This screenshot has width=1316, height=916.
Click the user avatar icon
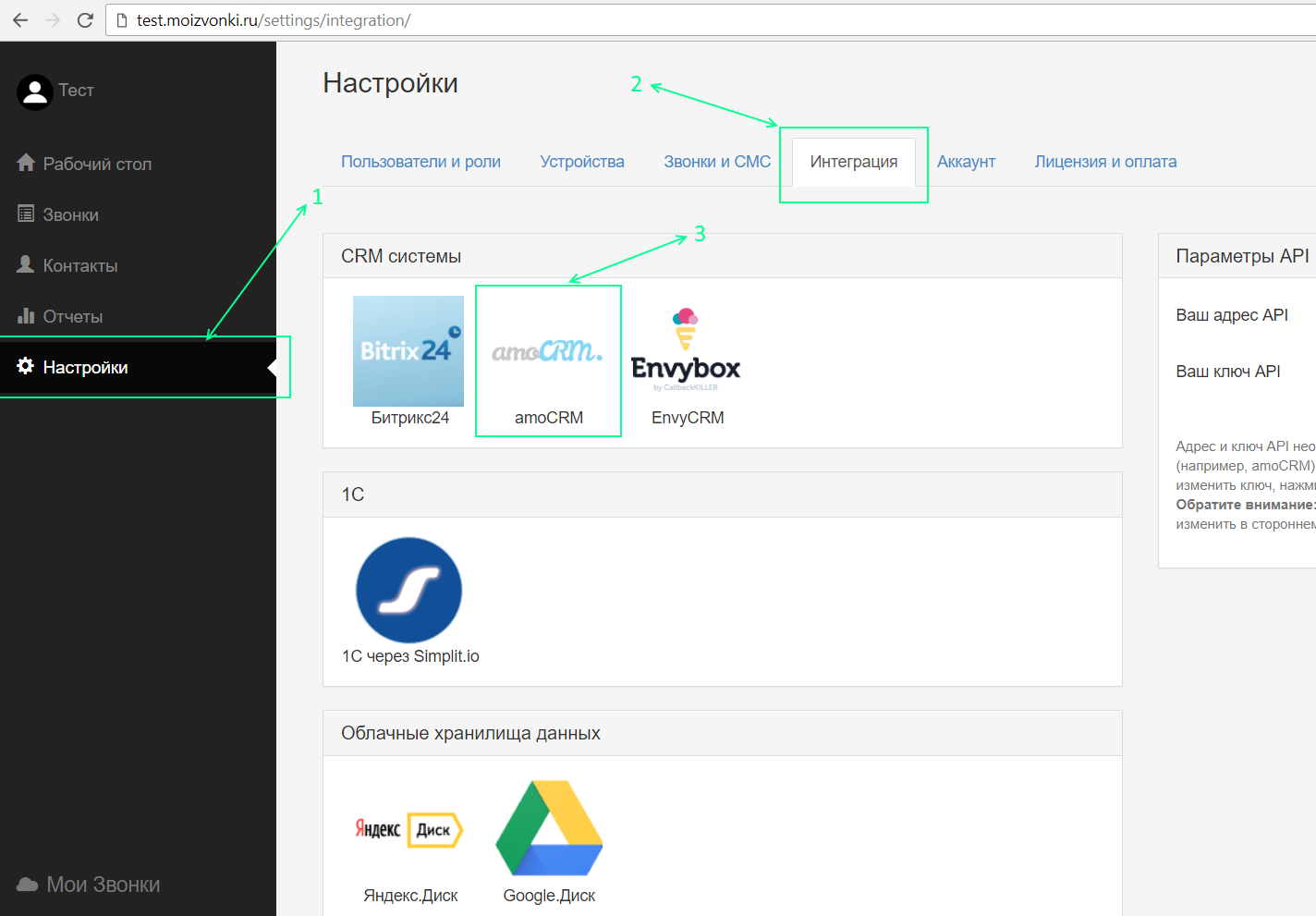35,92
